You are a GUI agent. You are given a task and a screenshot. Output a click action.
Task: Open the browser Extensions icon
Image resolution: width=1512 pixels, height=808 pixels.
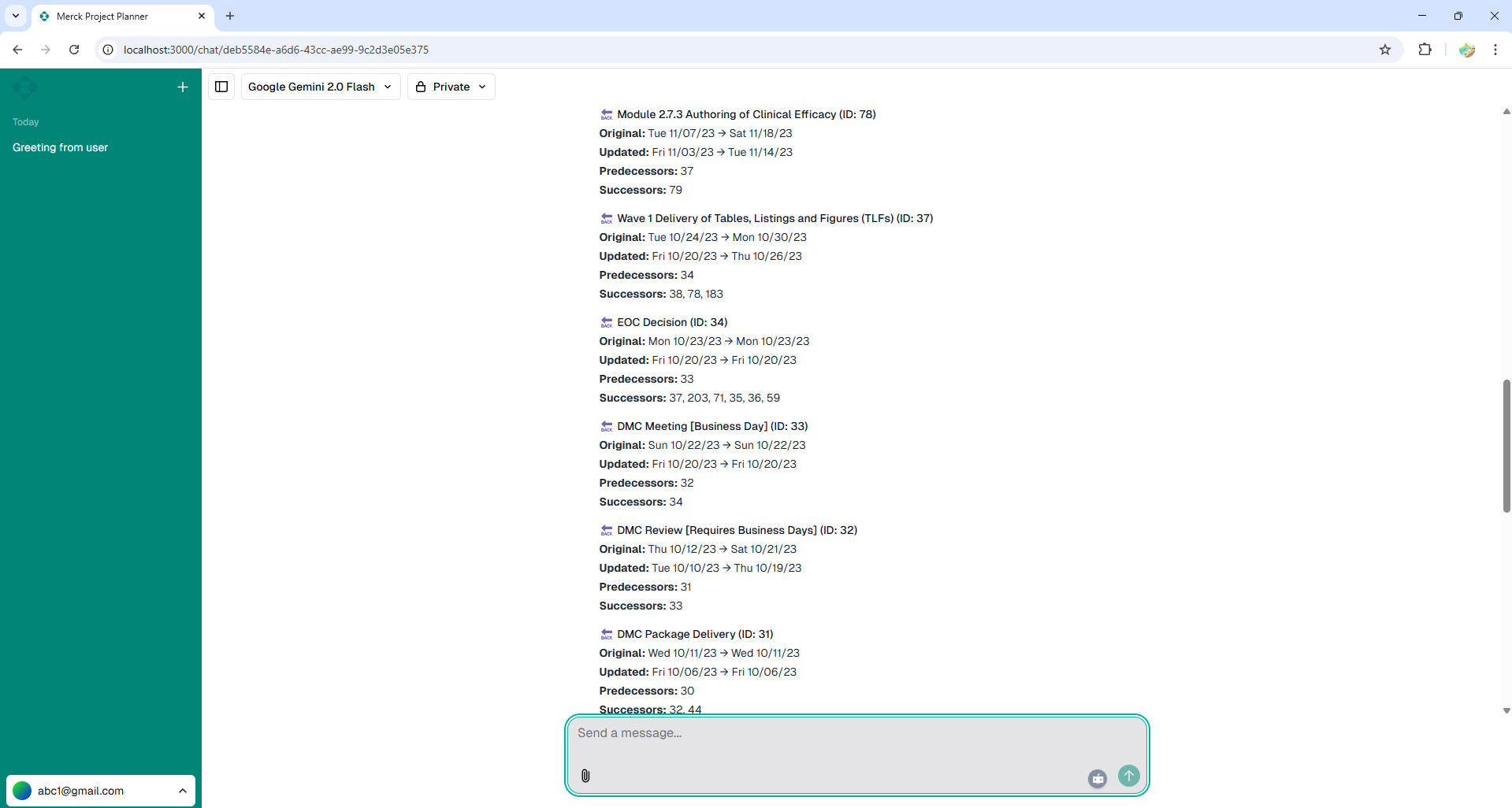coord(1425,50)
